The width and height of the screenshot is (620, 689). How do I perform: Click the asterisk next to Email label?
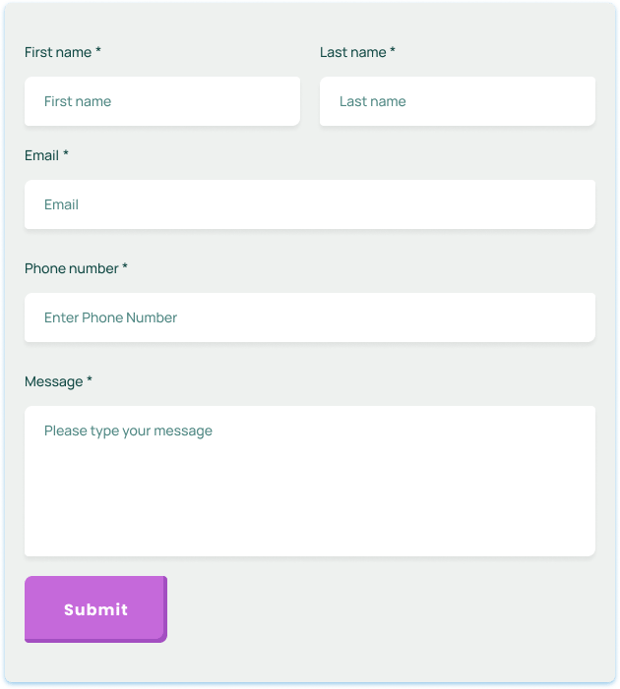point(66,155)
